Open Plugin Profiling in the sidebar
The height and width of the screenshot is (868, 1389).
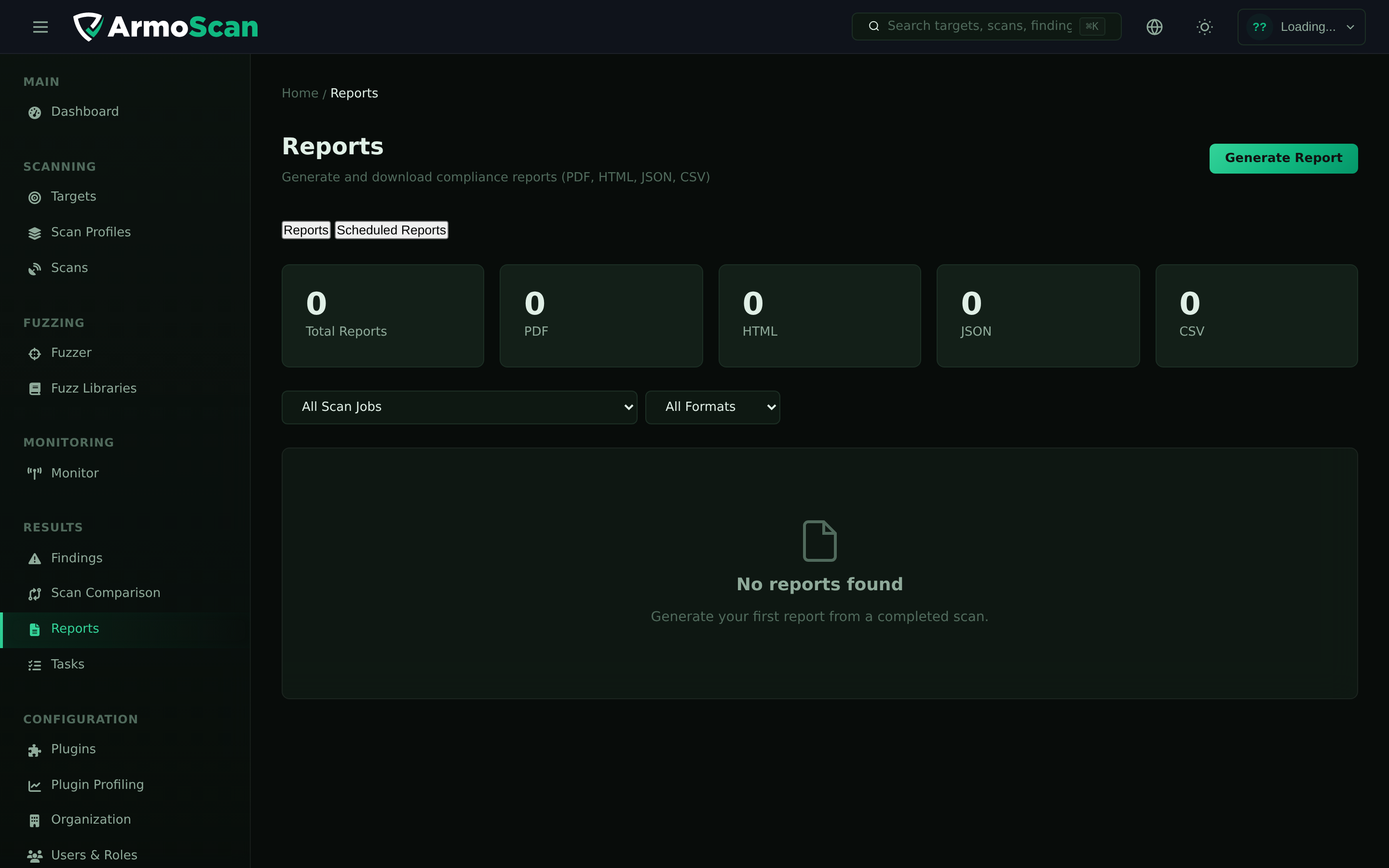click(x=125, y=785)
